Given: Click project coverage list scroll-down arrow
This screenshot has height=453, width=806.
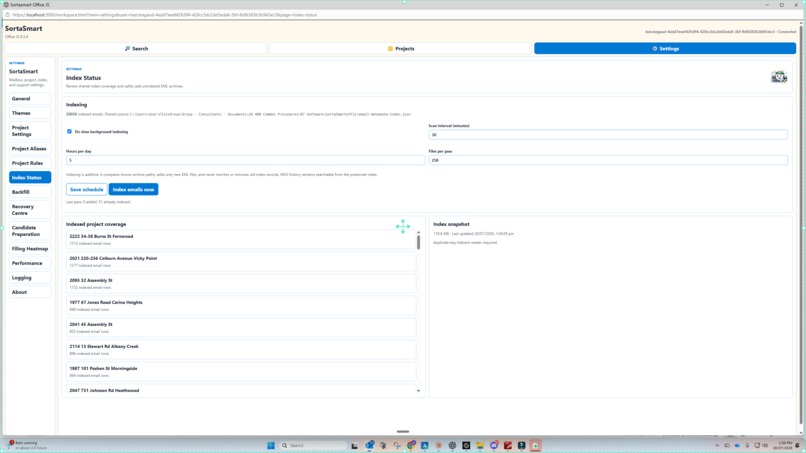Looking at the screenshot, I should (418, 391).
